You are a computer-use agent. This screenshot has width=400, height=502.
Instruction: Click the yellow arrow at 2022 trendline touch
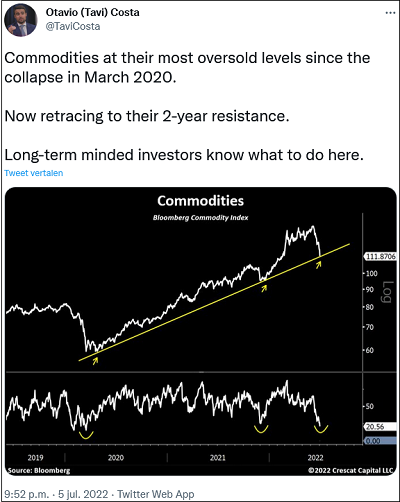click(x=319, y=264)
